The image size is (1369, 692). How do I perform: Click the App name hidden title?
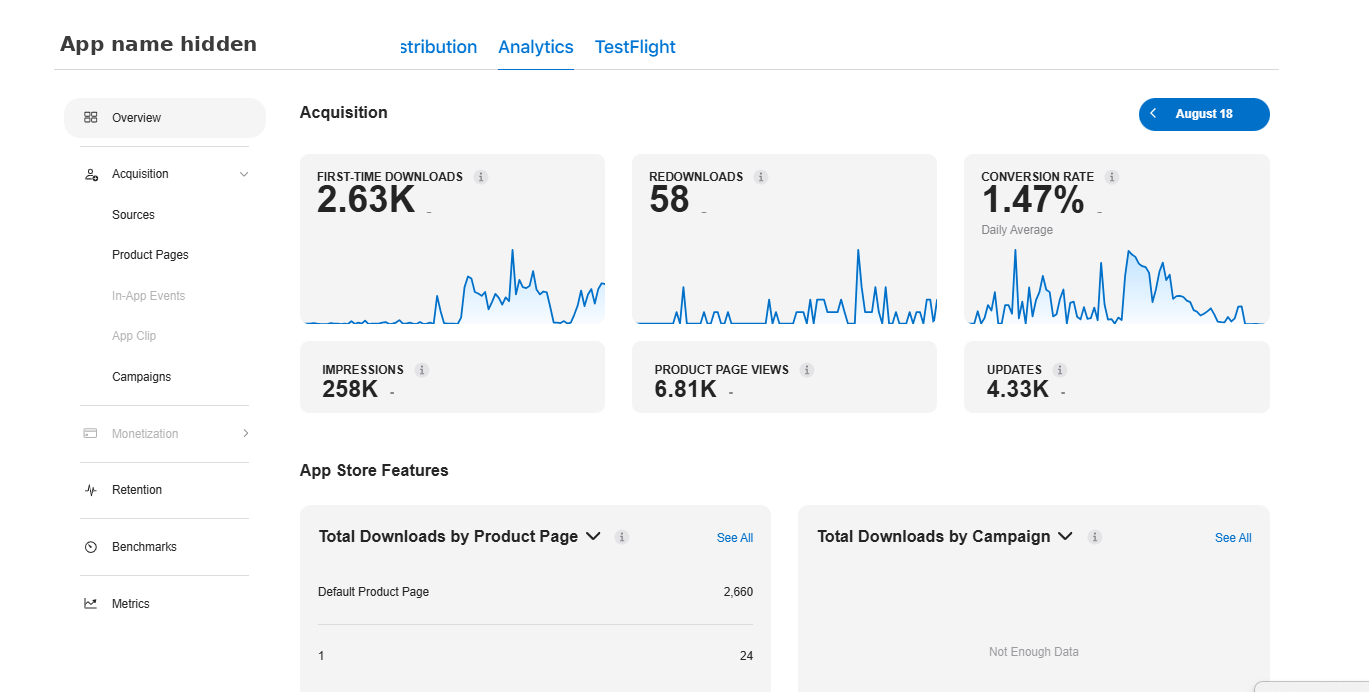pos(158,44)
